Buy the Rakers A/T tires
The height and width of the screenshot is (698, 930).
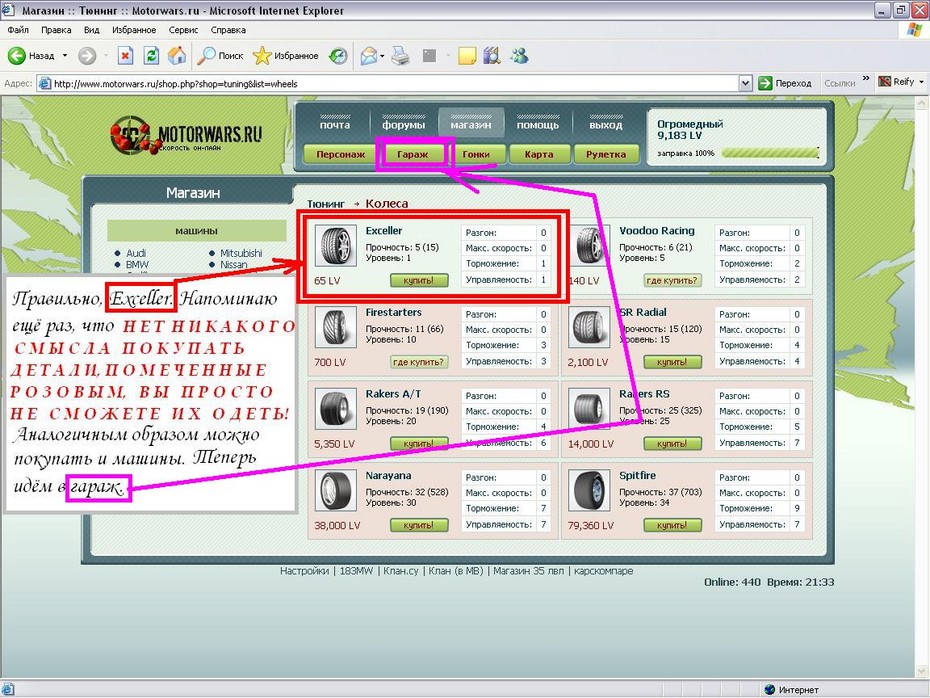tap(419, 443)
